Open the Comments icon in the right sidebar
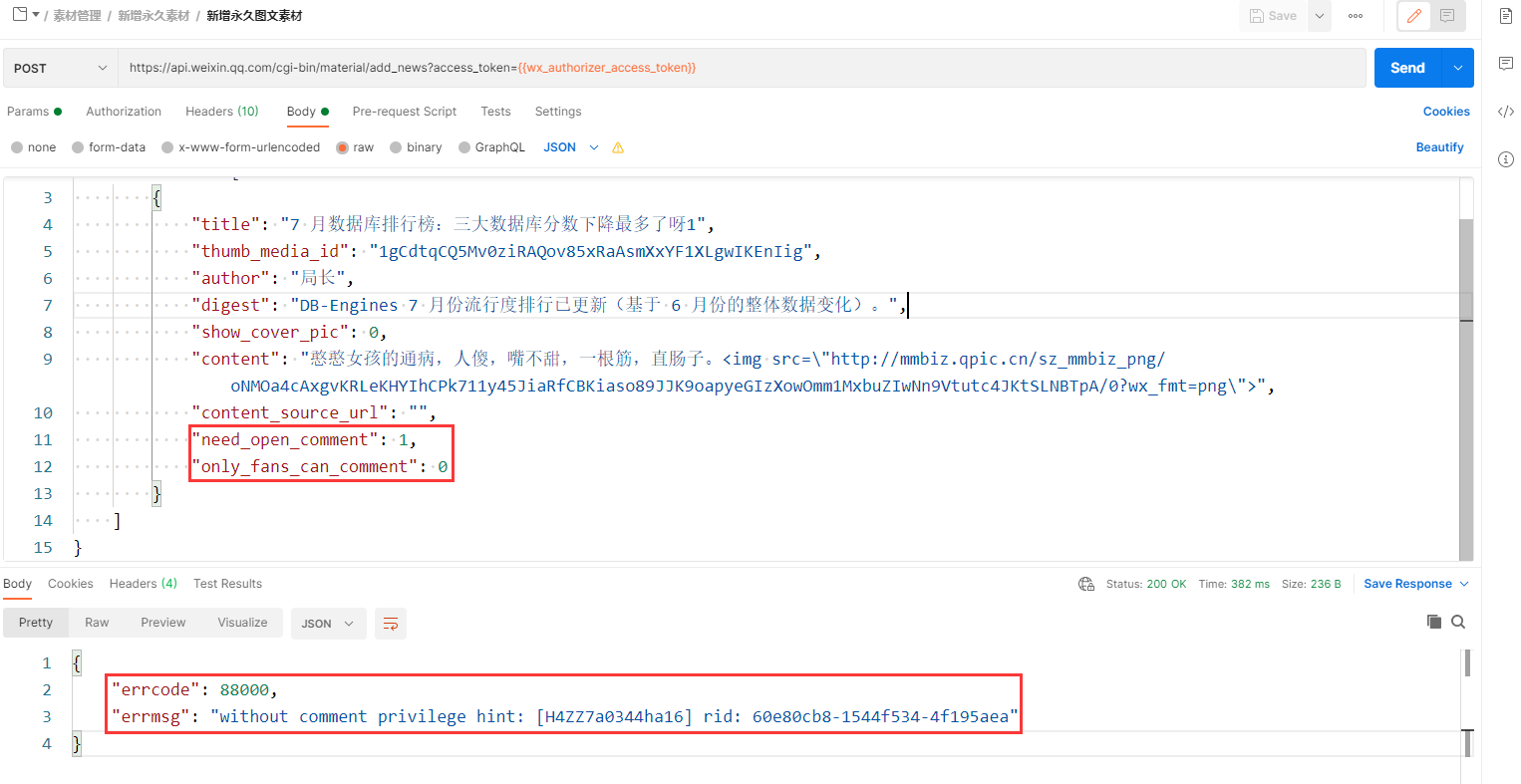Image resolution: width=1521 pixels, height=784 pixels. click(1505, 64)
